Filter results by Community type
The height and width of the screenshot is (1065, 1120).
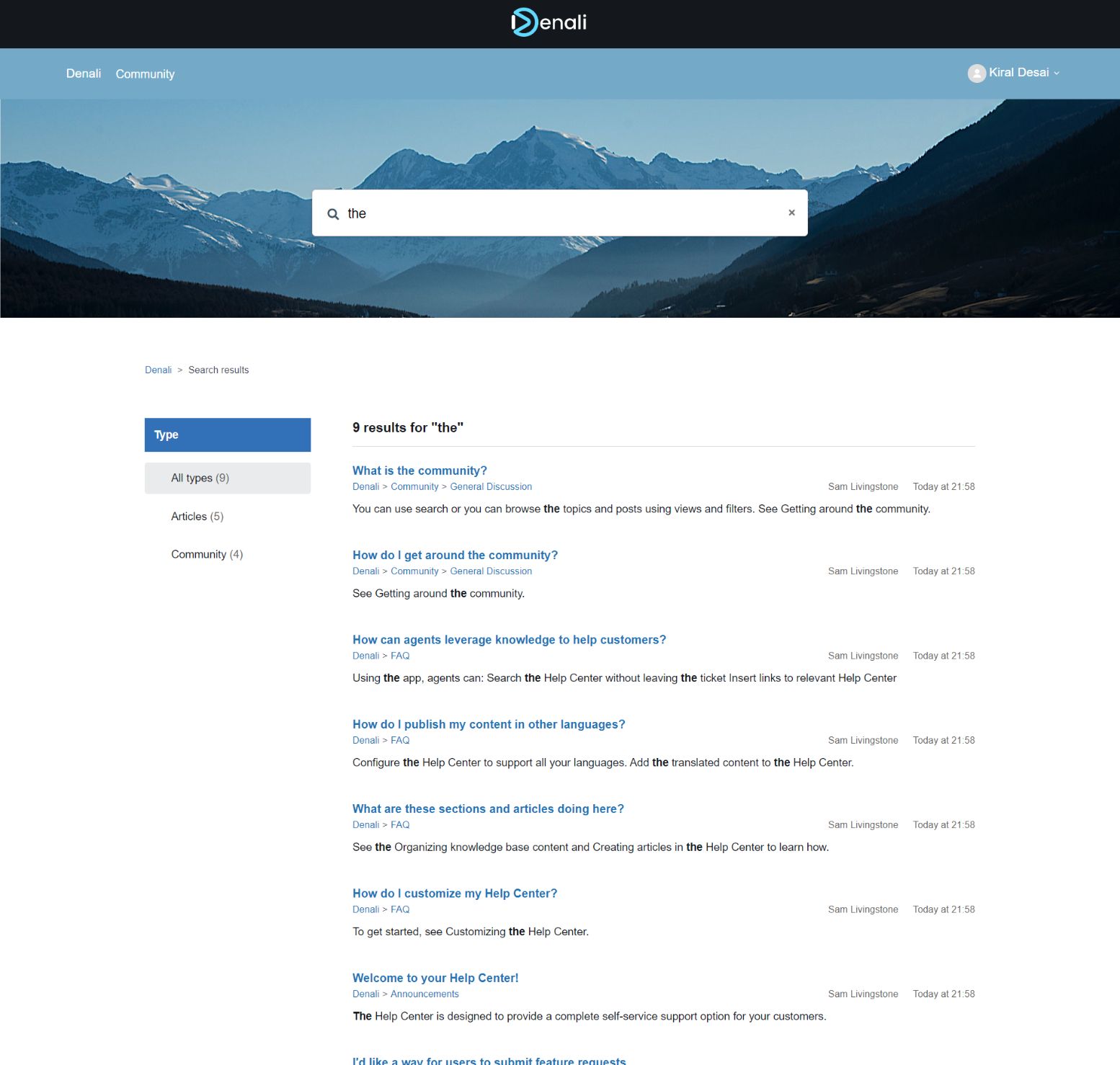(x=207, y=554)
